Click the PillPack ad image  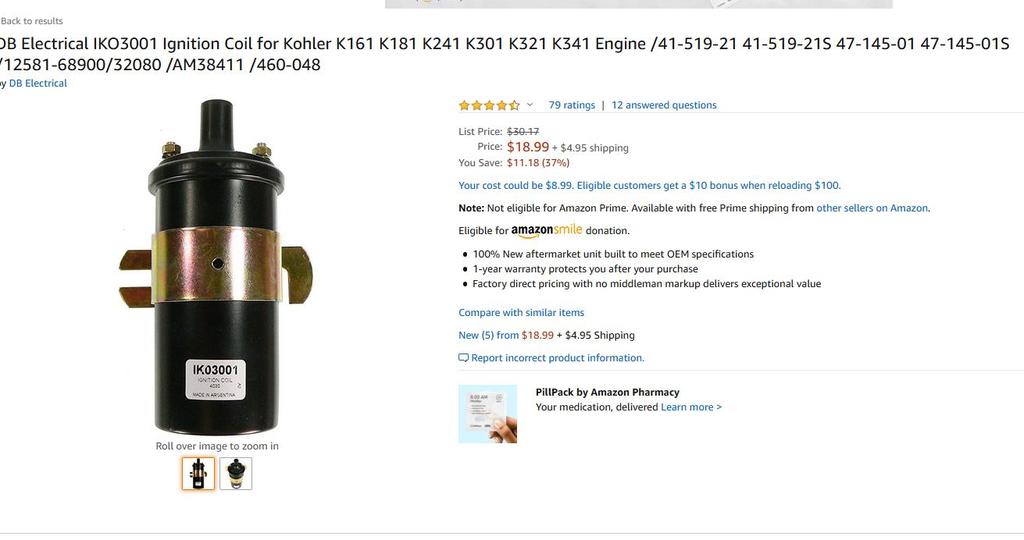point(487,414)
